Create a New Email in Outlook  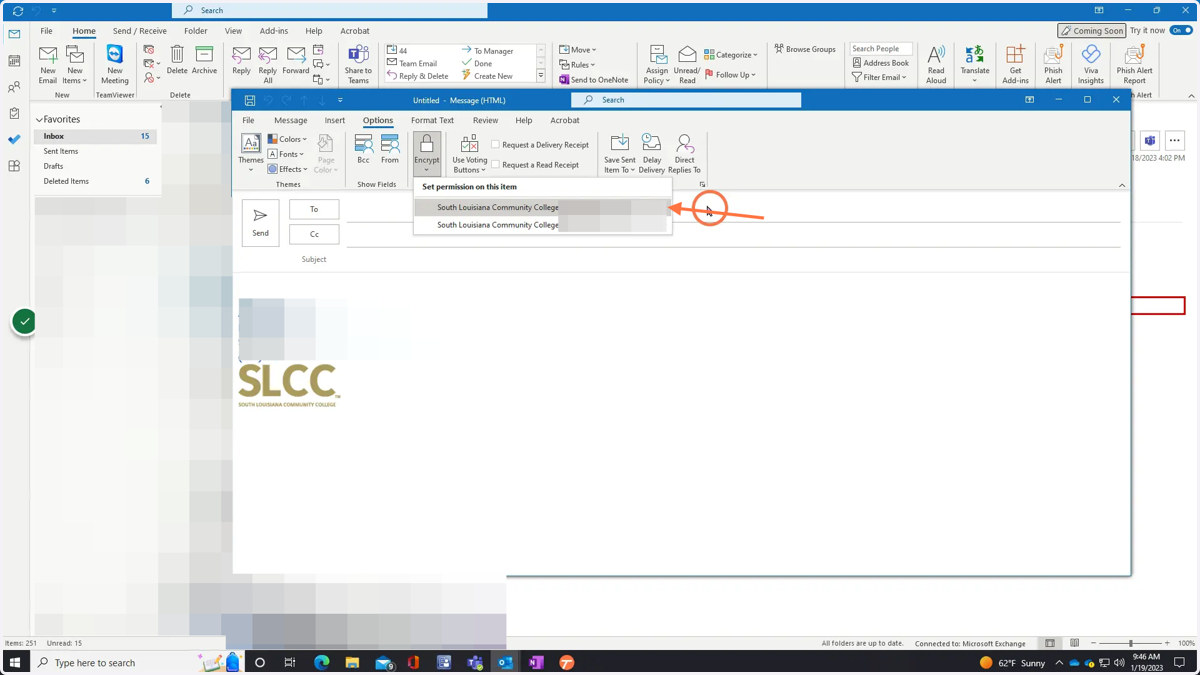click(48, 65)
